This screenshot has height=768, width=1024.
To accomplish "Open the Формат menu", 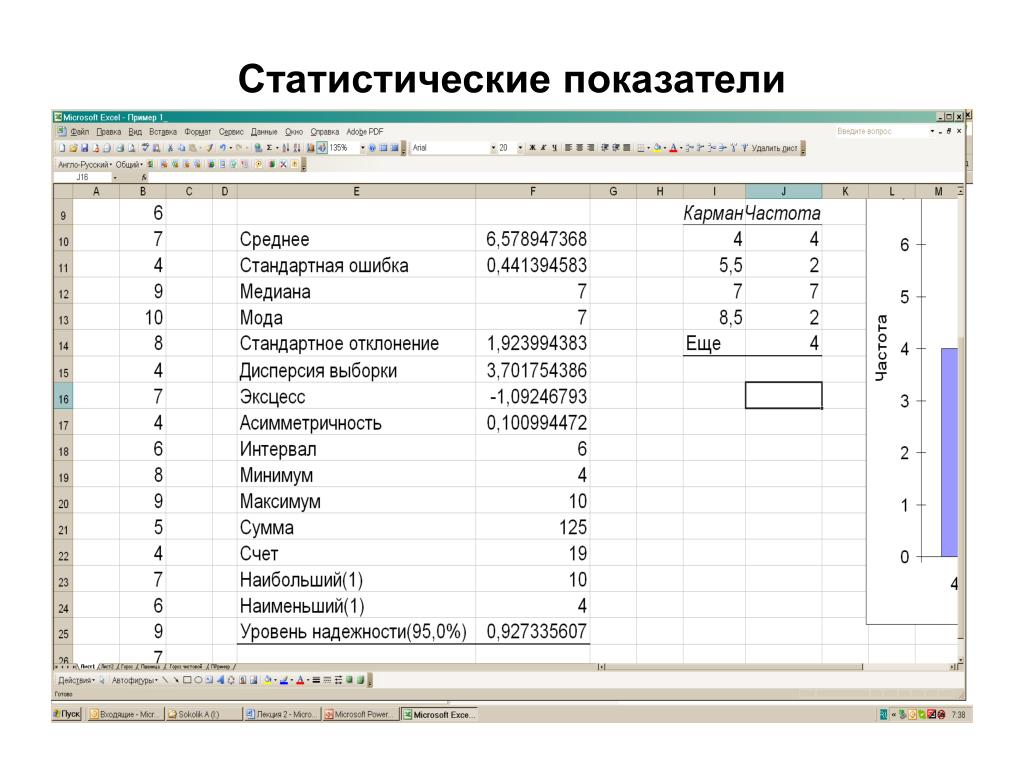I will point(197,132).
